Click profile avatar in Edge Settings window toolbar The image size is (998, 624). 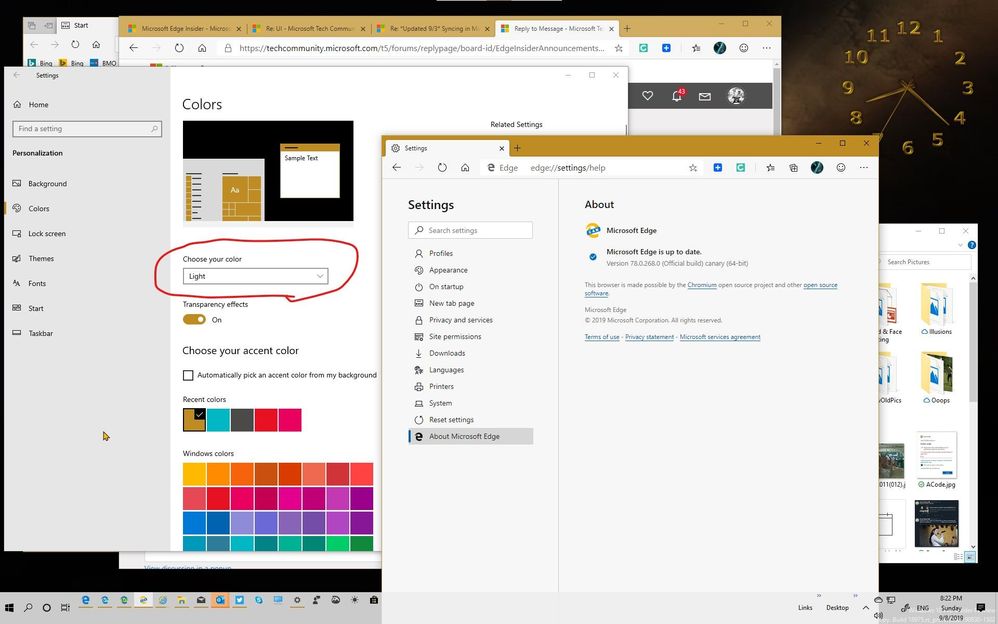tap(817, 167)
